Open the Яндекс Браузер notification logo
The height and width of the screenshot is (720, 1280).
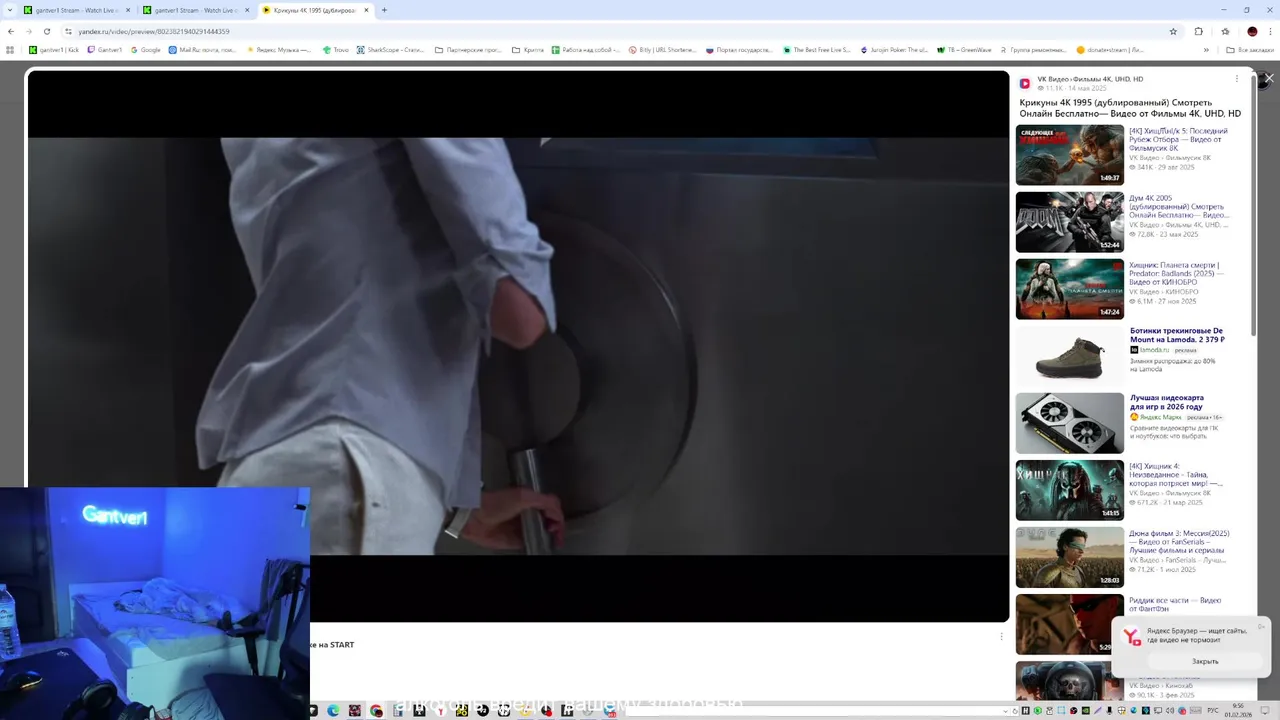coord(1131,636)
